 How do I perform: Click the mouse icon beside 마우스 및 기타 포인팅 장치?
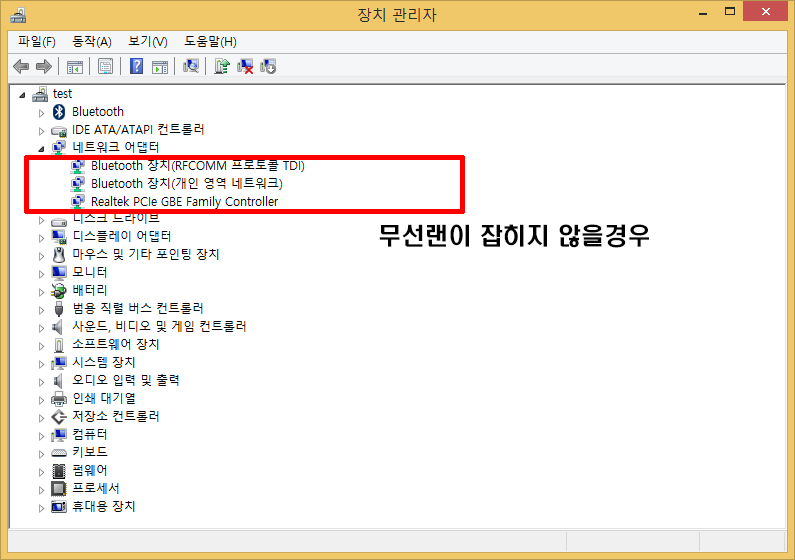pos(59,254)
